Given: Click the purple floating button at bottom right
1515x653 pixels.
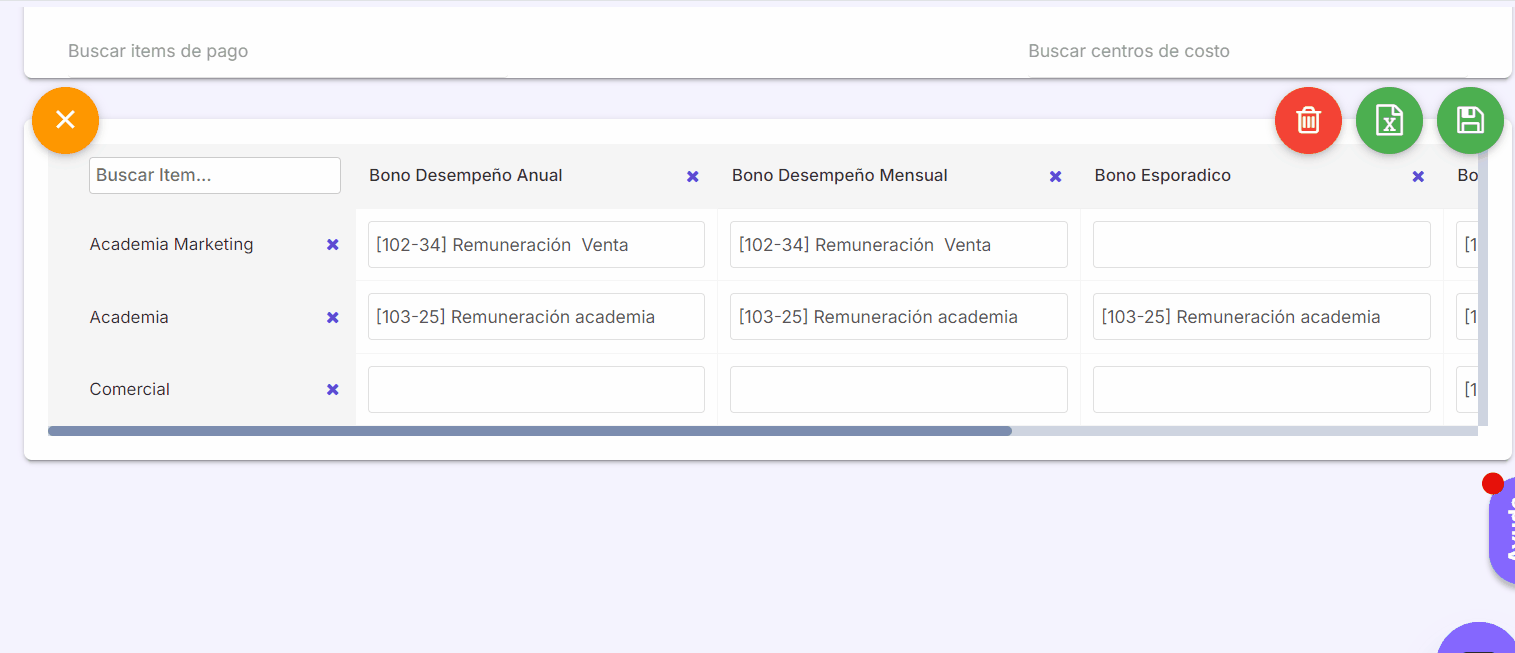Looking at the screenshot, I should (x=1476, y=638).
